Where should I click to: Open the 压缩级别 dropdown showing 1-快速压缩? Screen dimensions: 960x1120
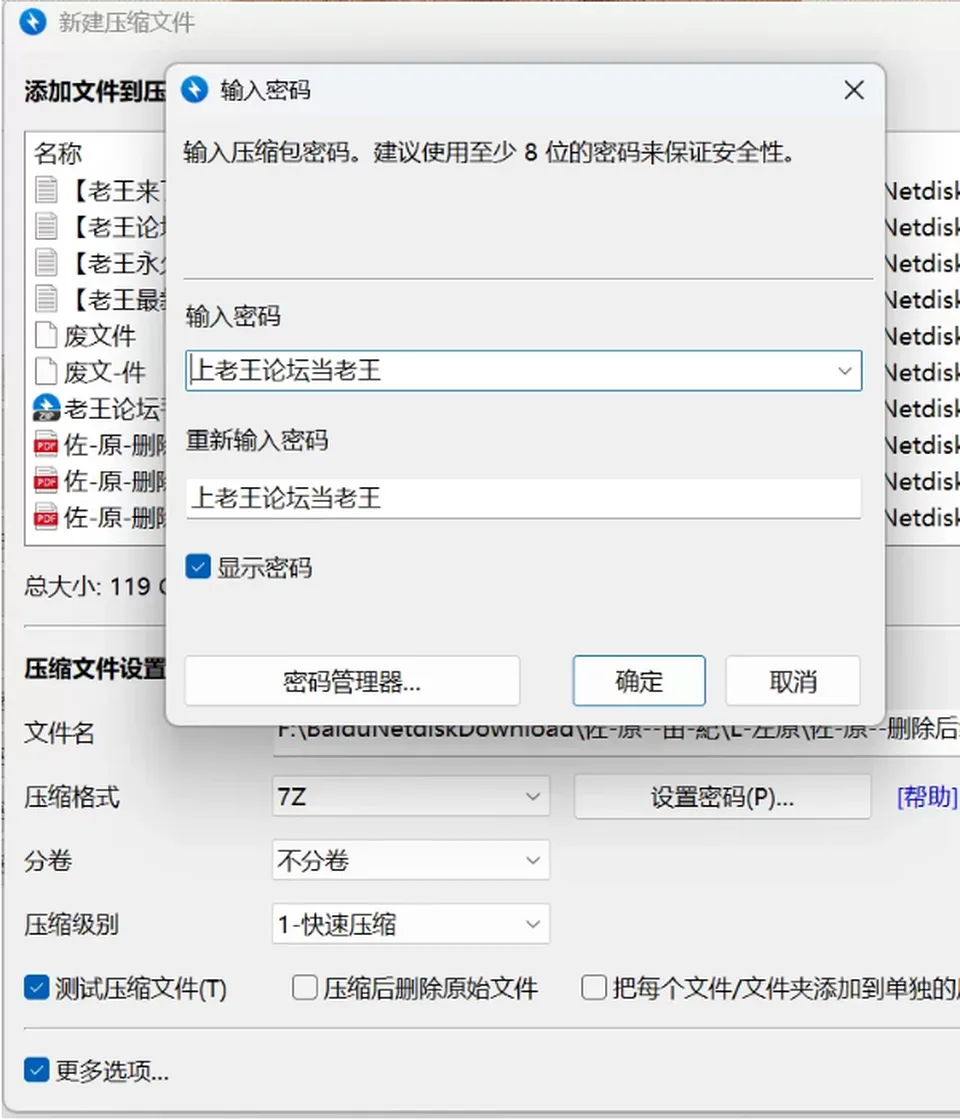click(x=411, y=924)
